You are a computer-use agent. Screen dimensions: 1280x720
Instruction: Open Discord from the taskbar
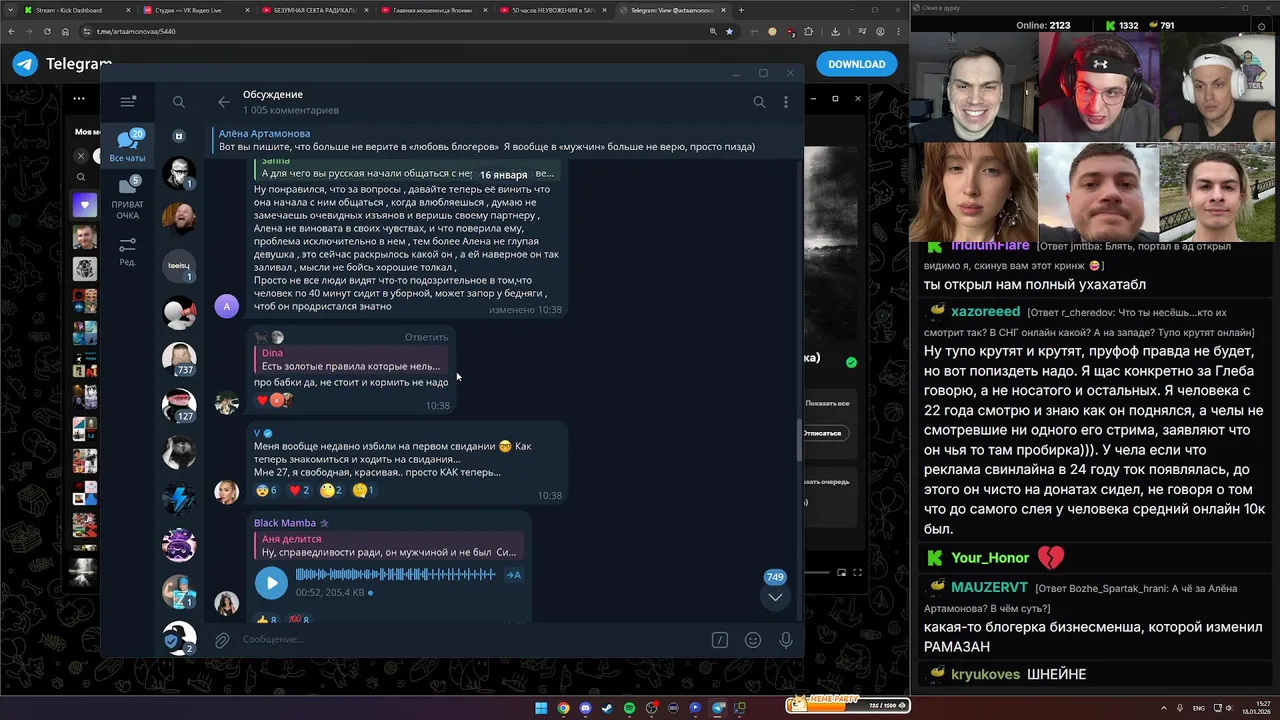click(585, 708)
